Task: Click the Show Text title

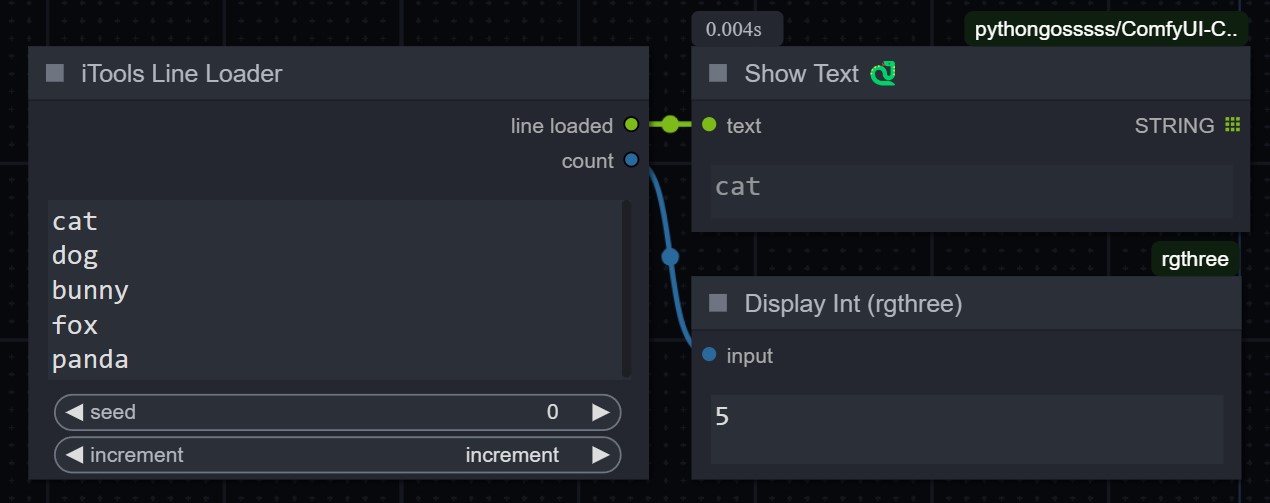Action: pos(802,73)
